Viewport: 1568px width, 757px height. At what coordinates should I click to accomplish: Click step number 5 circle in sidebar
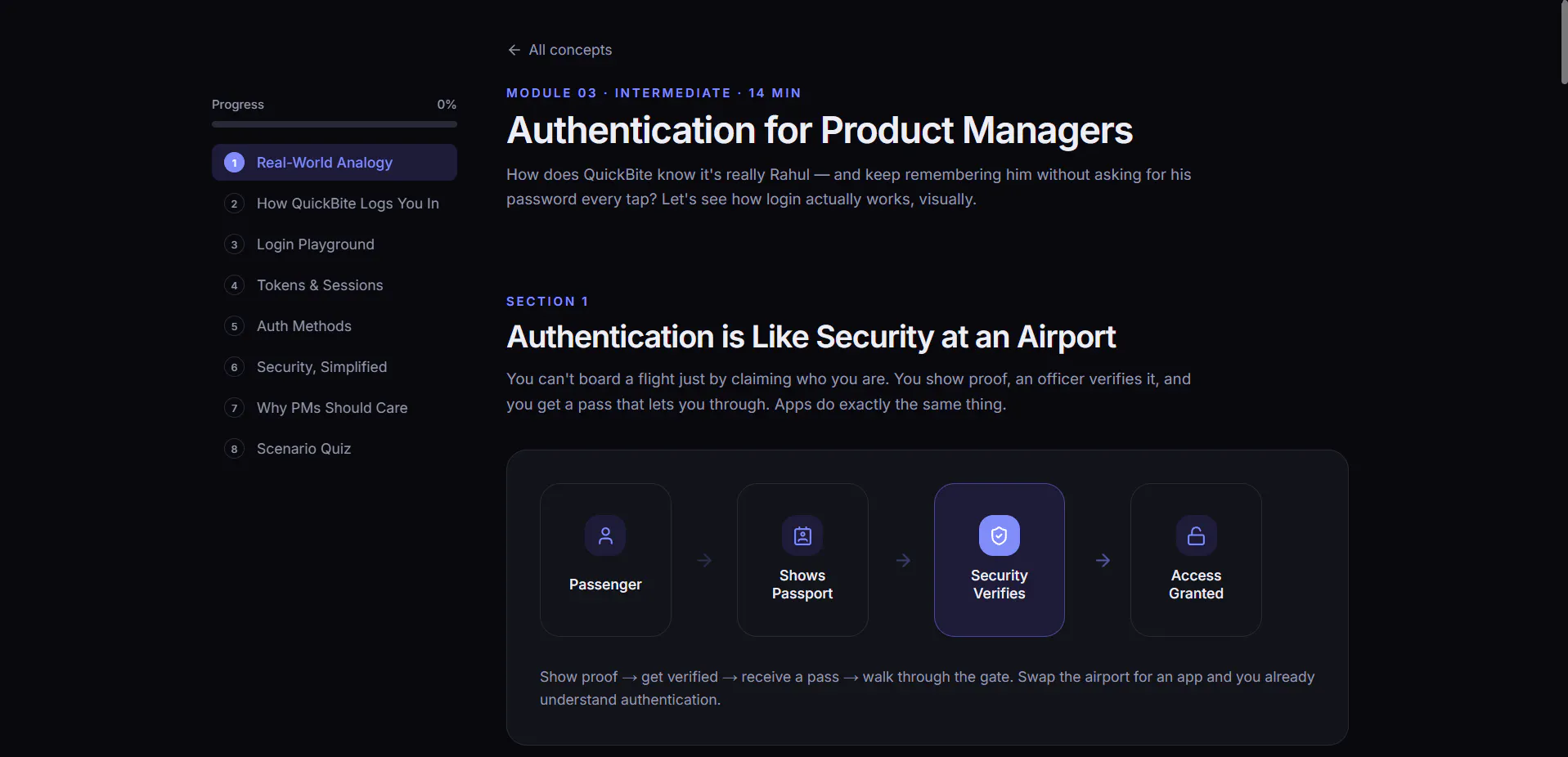tap(234, 326)
